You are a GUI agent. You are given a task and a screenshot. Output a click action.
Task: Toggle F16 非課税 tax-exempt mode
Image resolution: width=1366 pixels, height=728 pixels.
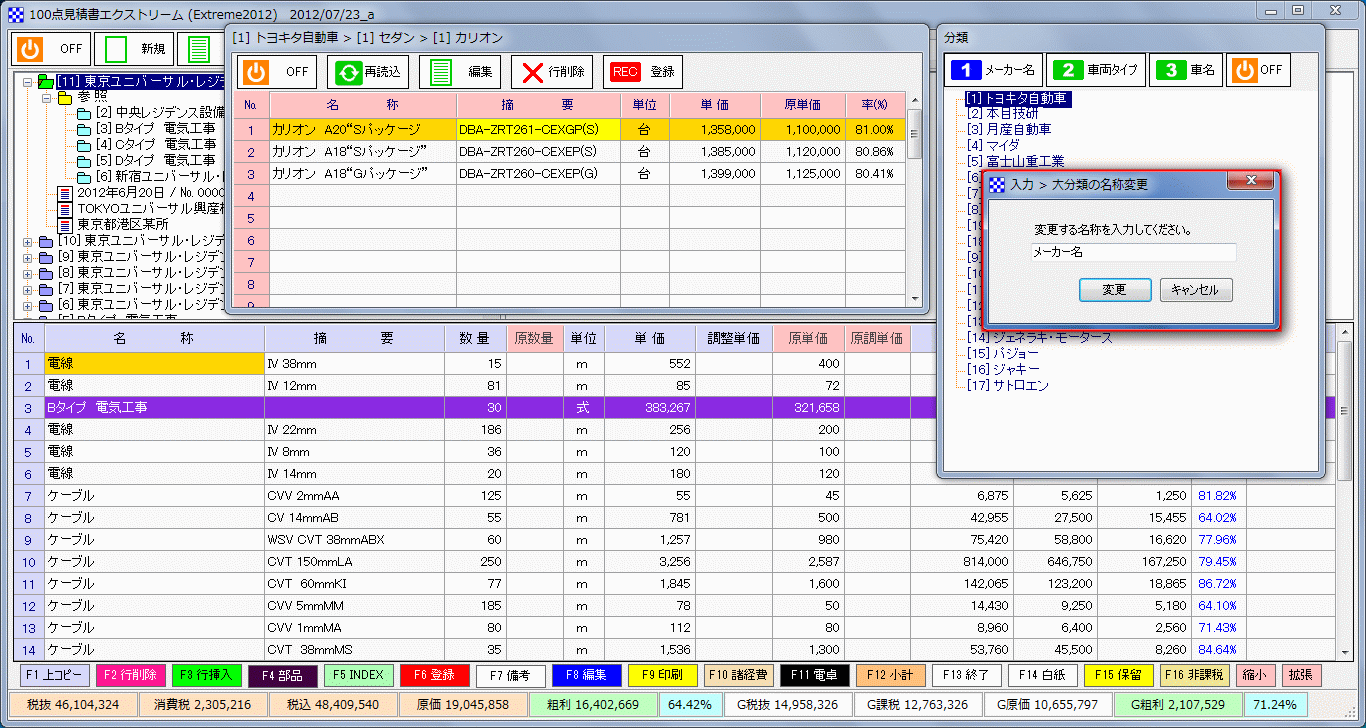point(1195,675)
